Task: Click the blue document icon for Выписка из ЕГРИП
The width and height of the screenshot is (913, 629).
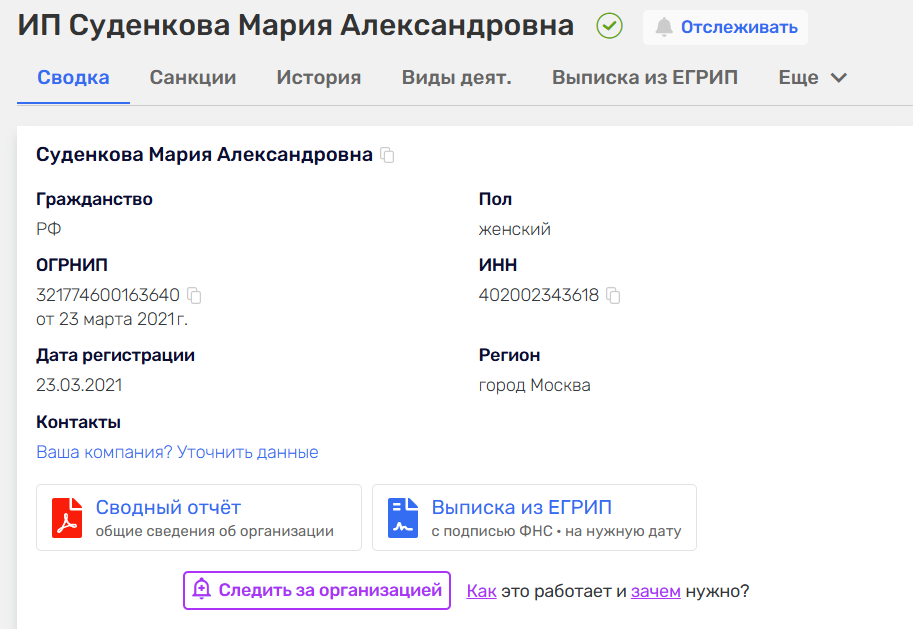Action: (403, 517)
